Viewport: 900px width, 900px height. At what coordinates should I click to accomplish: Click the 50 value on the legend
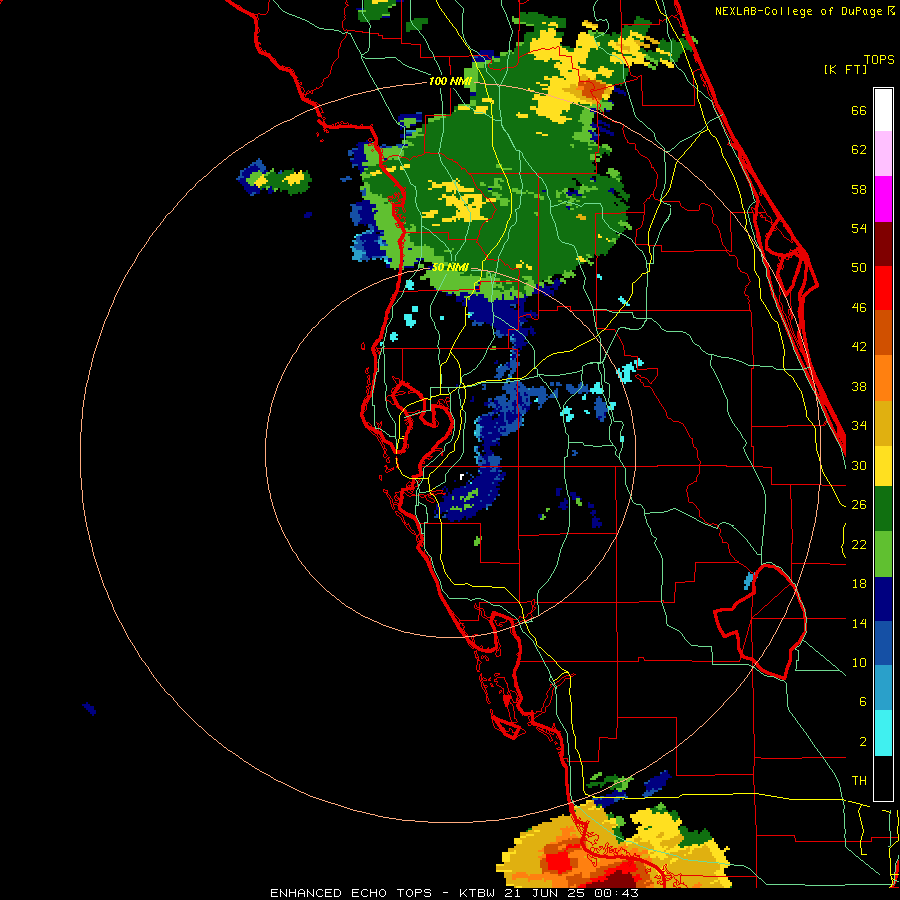pyautogui.click(x=859, y=267)
